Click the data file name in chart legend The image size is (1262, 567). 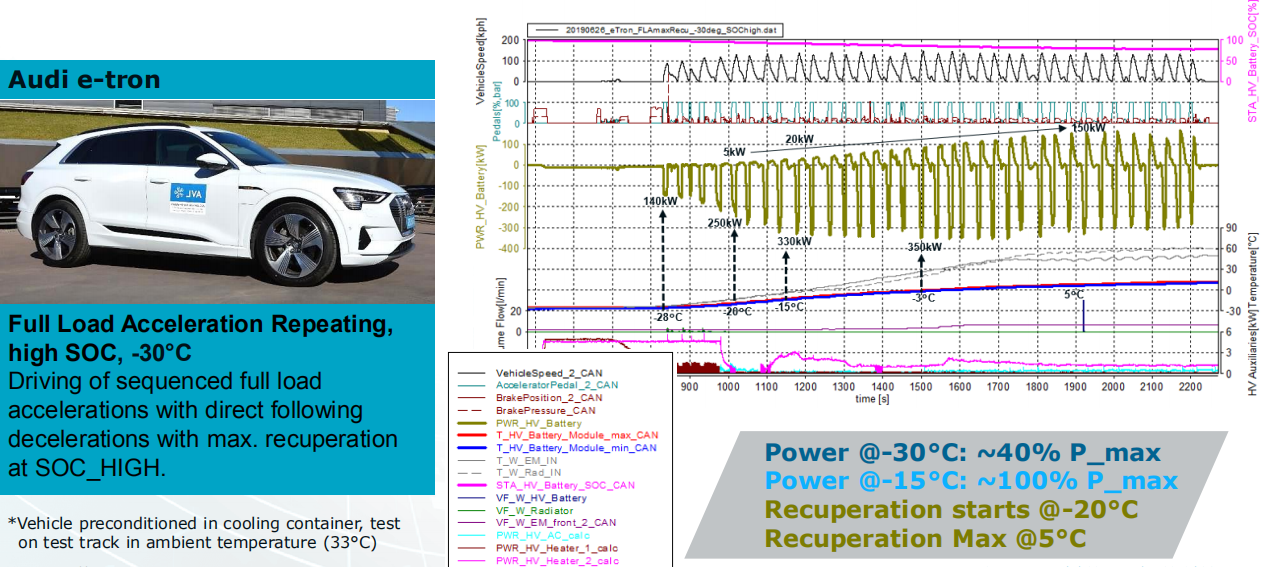coord(672,30)
